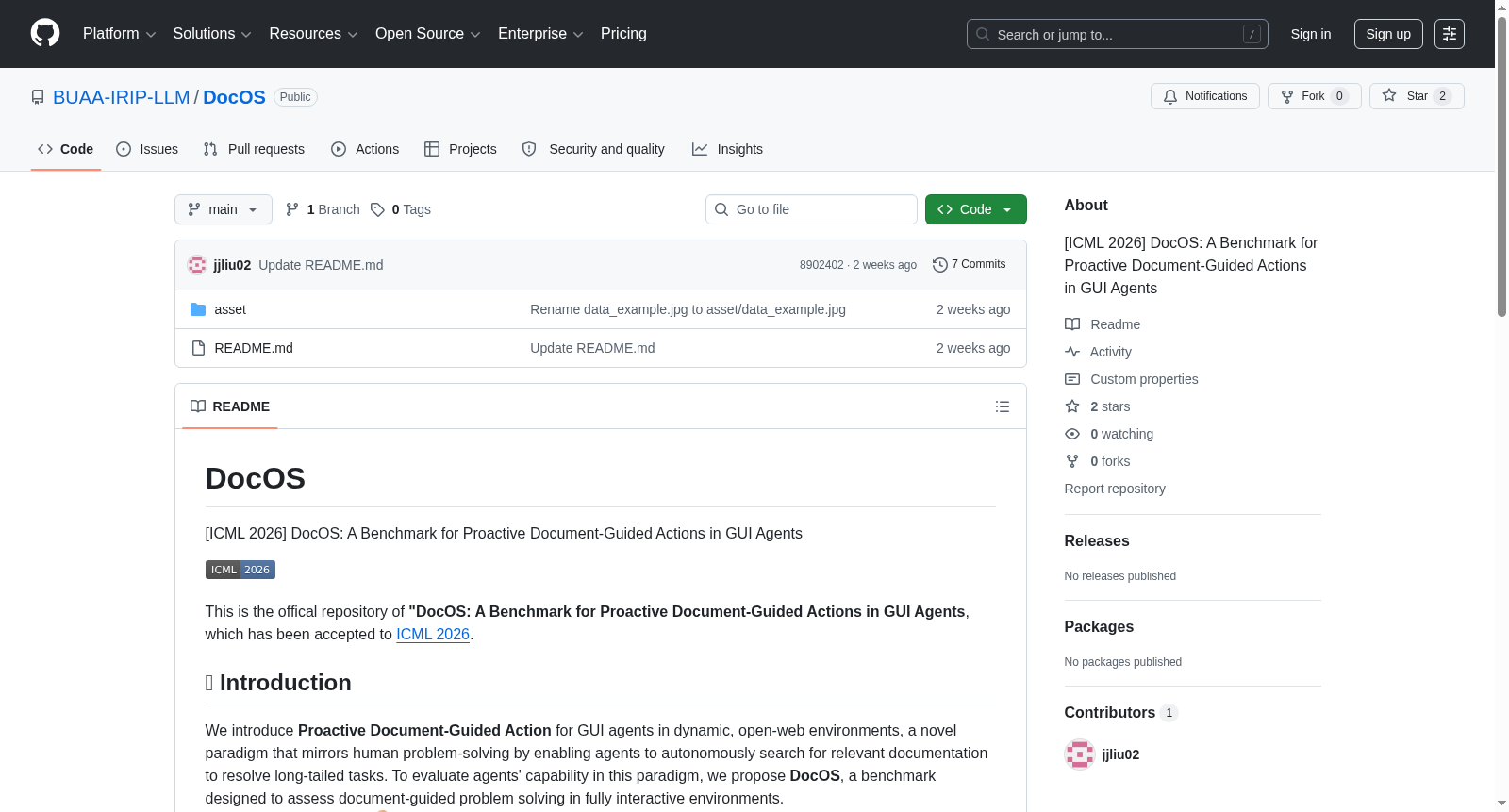Image resolution: width=1509 pixels, height=812 pixels.
Task: Click the fork icon beside 0 forks
Action: pyautogui.click(x=1072, y=461)
